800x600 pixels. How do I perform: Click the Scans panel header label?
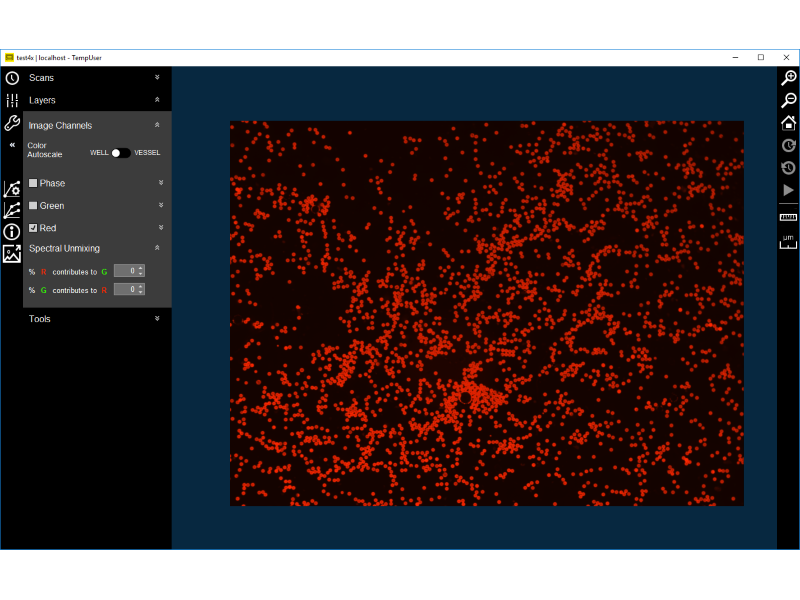[41, 78]
